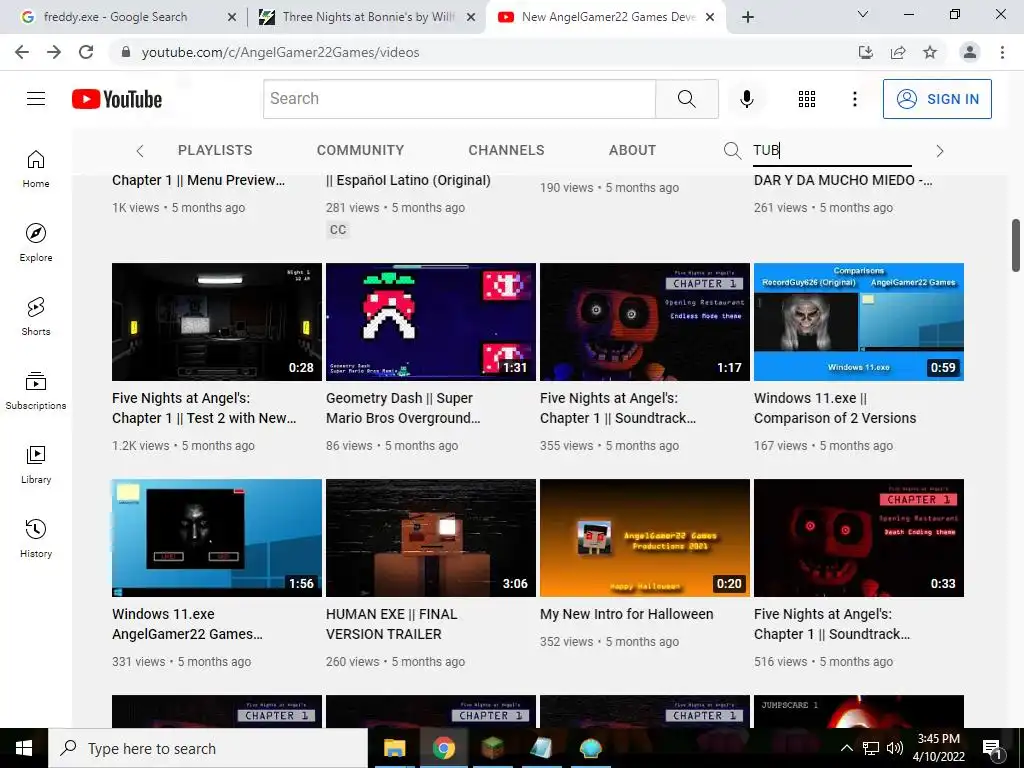The width and height of the screenshot is (1024, 768).
Task: Open Test 2 with New video thumbnail
Action: (x=217, y=322)
